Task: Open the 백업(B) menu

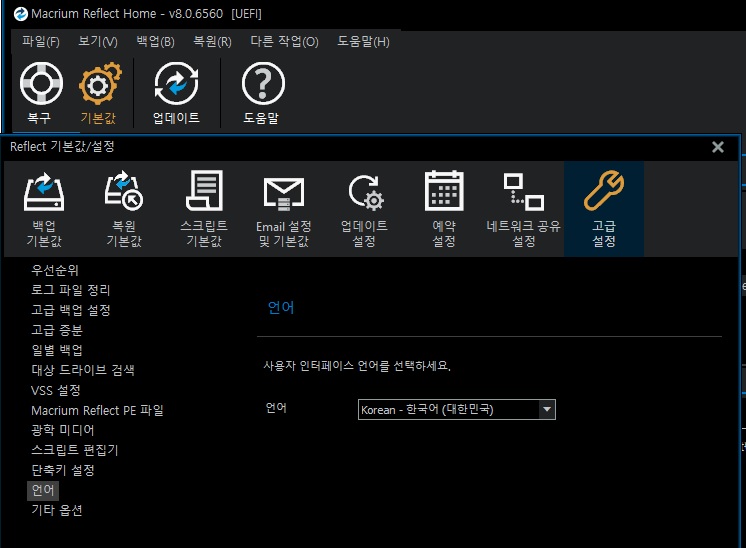Action: click(156, 42)
